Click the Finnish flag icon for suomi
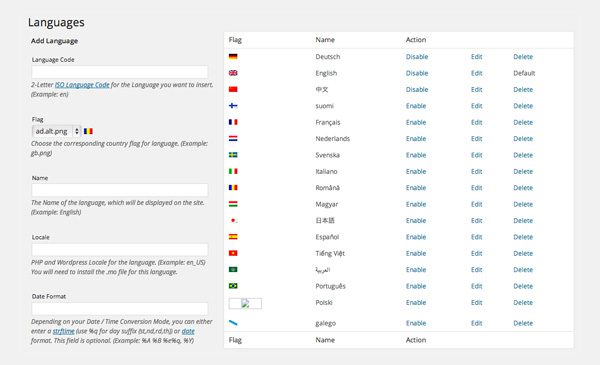 233,106
